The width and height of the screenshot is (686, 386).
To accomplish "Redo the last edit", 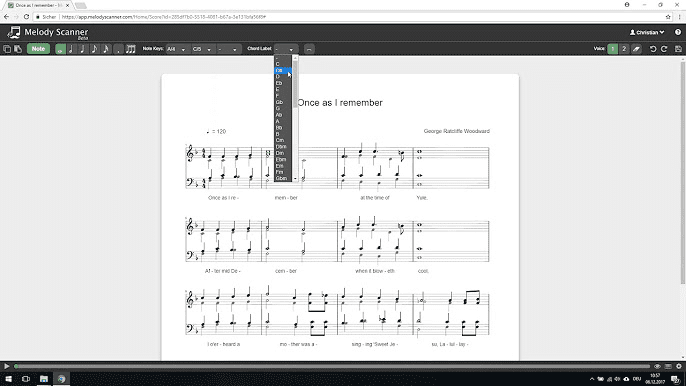I will (664, 49).
